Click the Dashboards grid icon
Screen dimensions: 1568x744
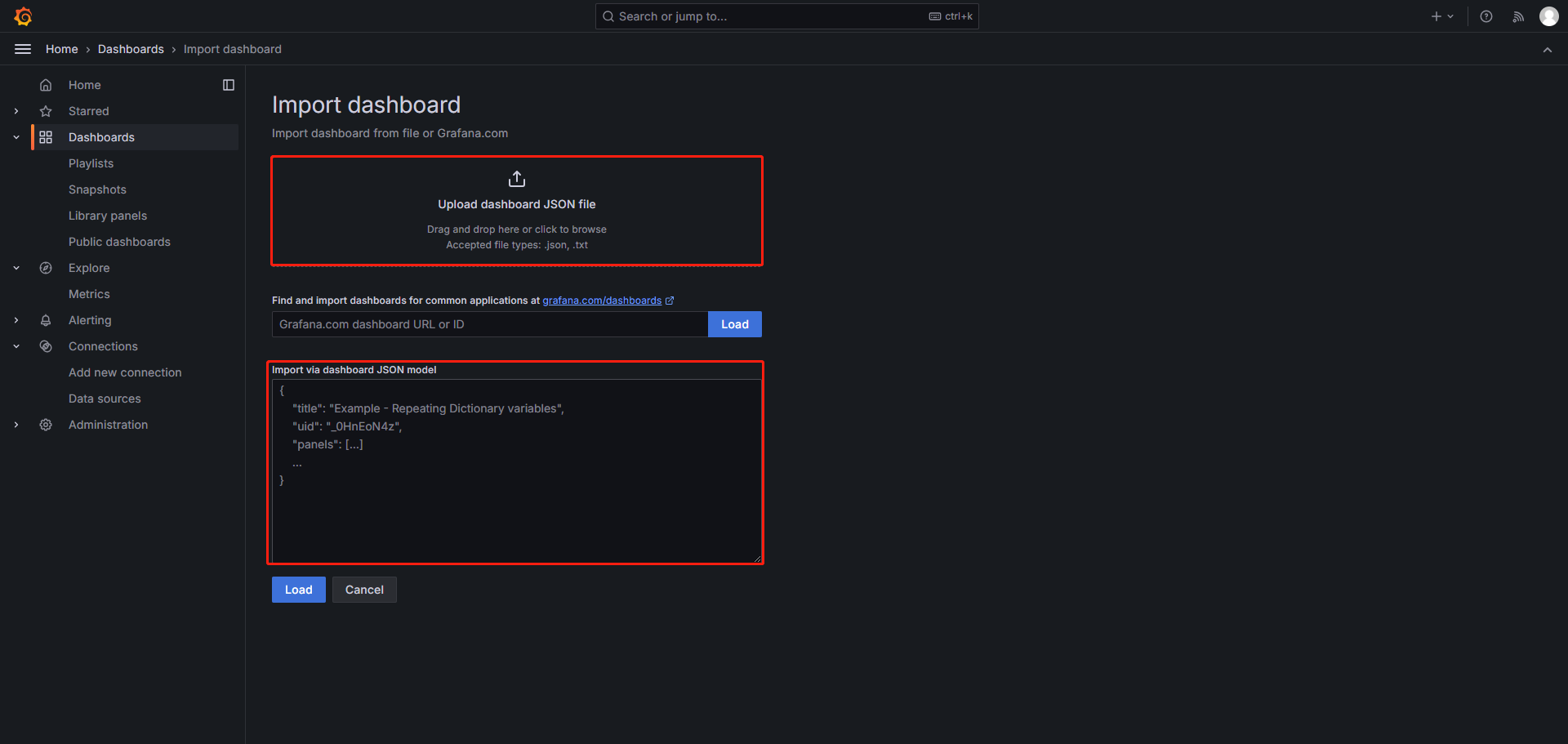click(x=46, y=137)
